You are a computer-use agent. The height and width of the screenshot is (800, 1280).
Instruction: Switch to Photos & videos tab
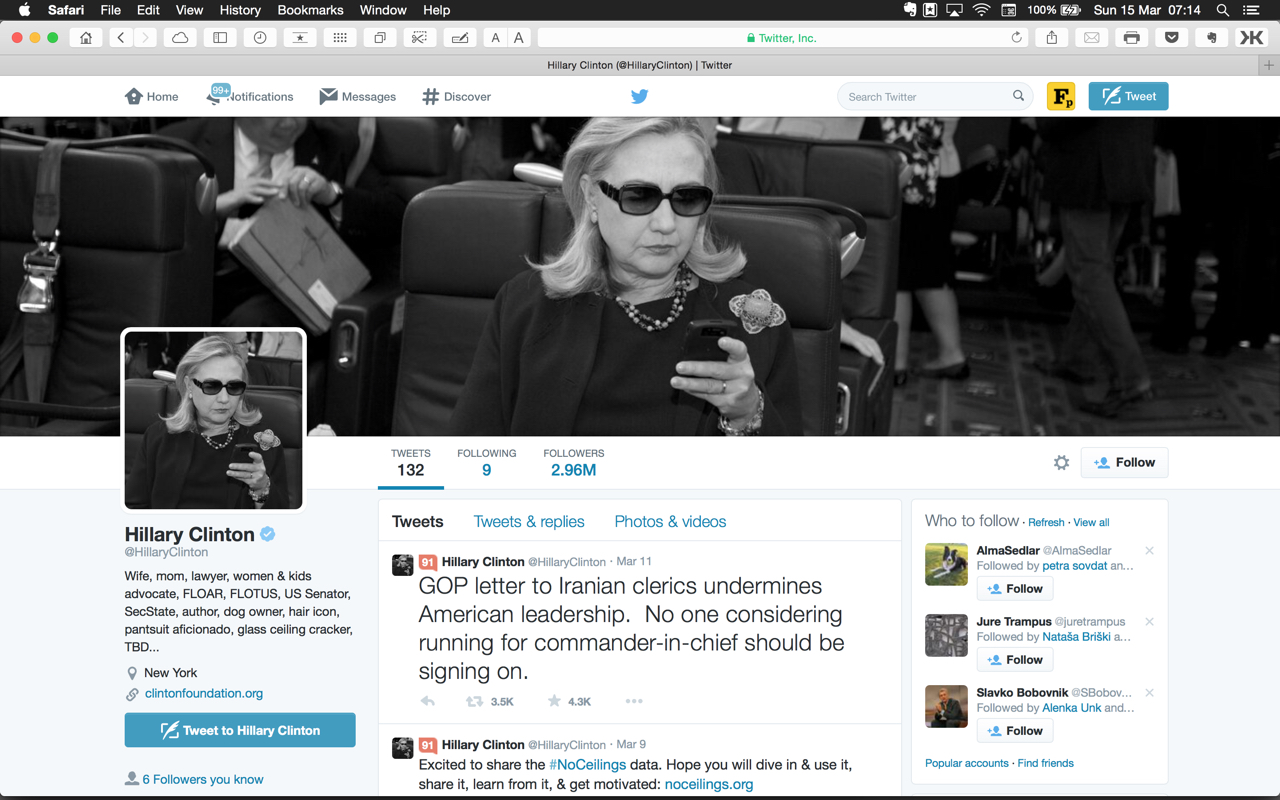pos(670,522)
